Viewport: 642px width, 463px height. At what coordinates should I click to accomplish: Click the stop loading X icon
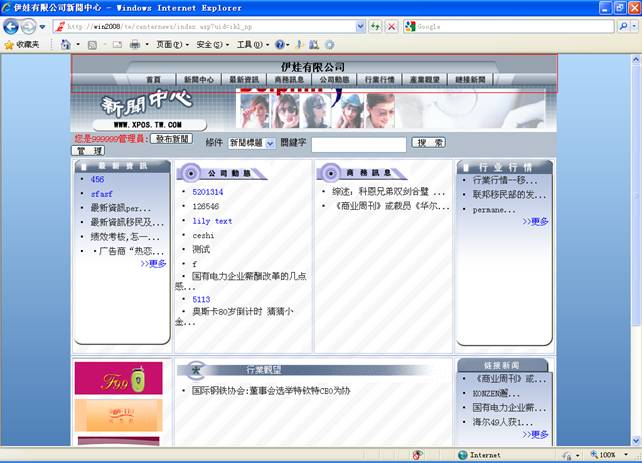391,26
